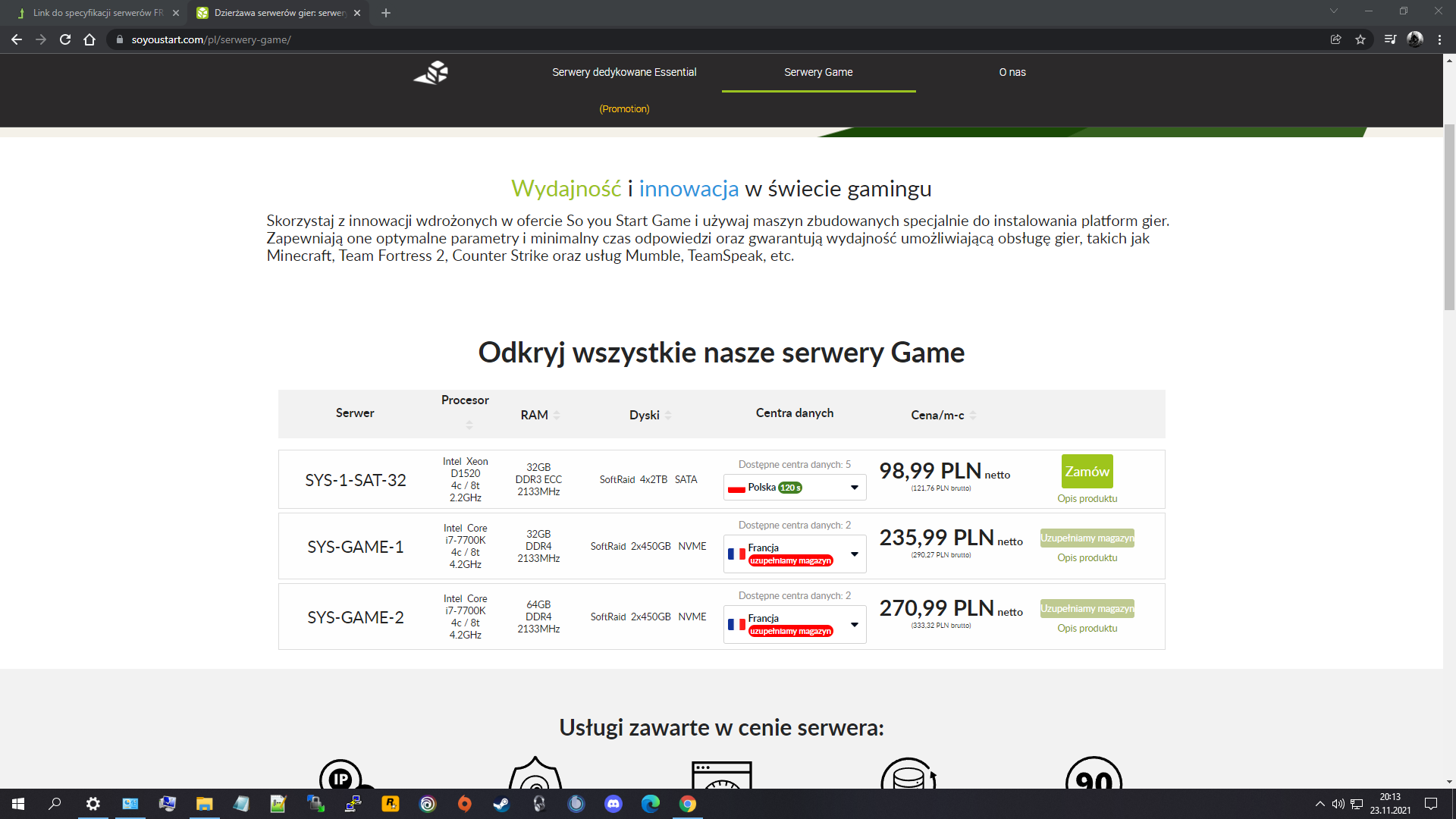
Task: Click the browser home icon
Action: click(x=89, y=39)
